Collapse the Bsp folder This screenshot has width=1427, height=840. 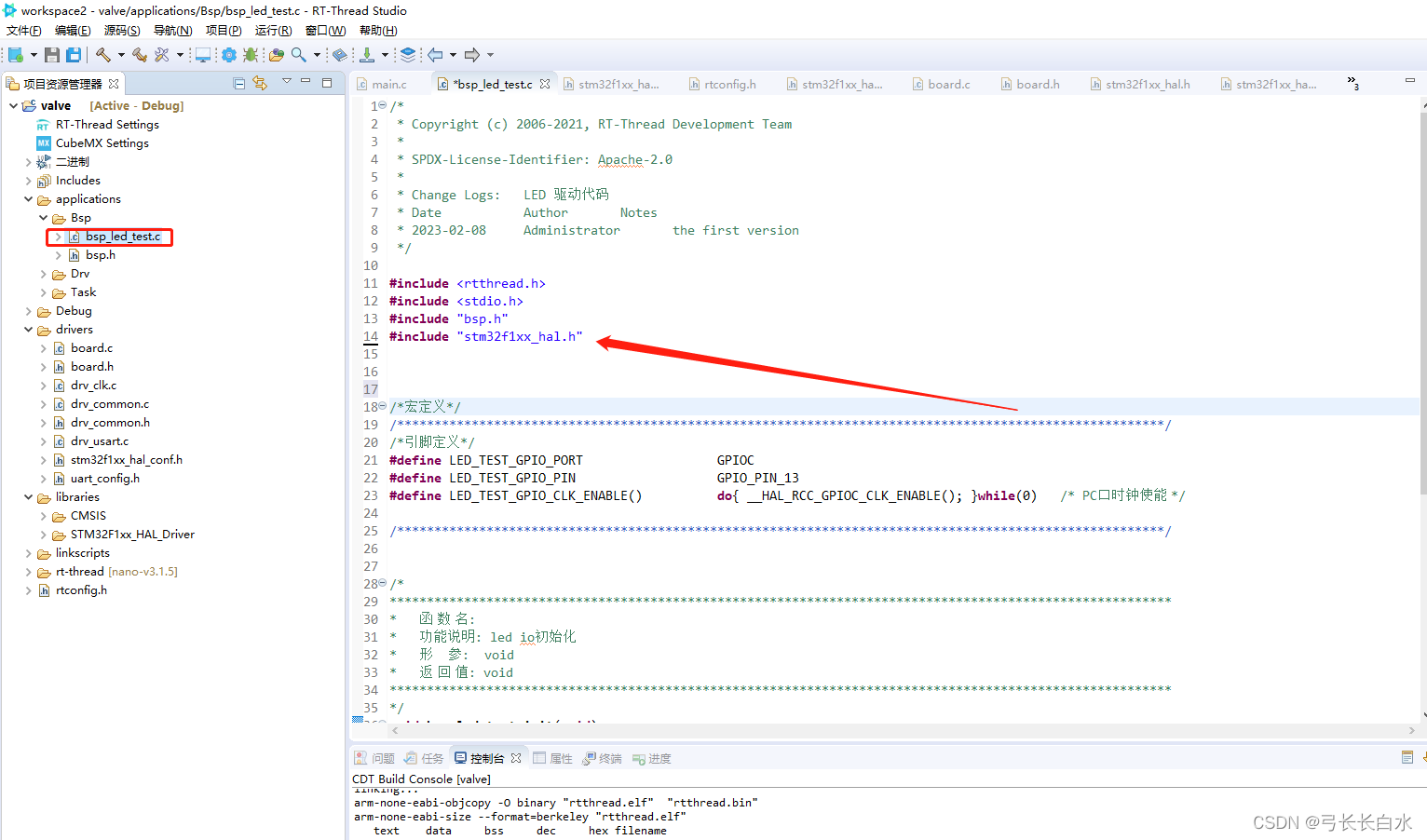[x=43, y=217]
